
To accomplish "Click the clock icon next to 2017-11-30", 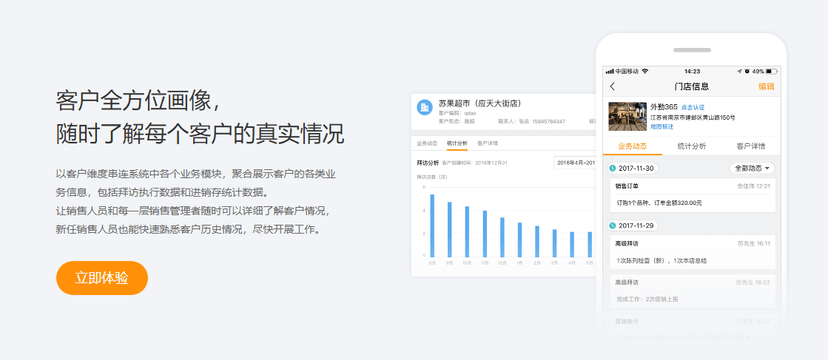I will pyautogui.click(x=613, y=168).
